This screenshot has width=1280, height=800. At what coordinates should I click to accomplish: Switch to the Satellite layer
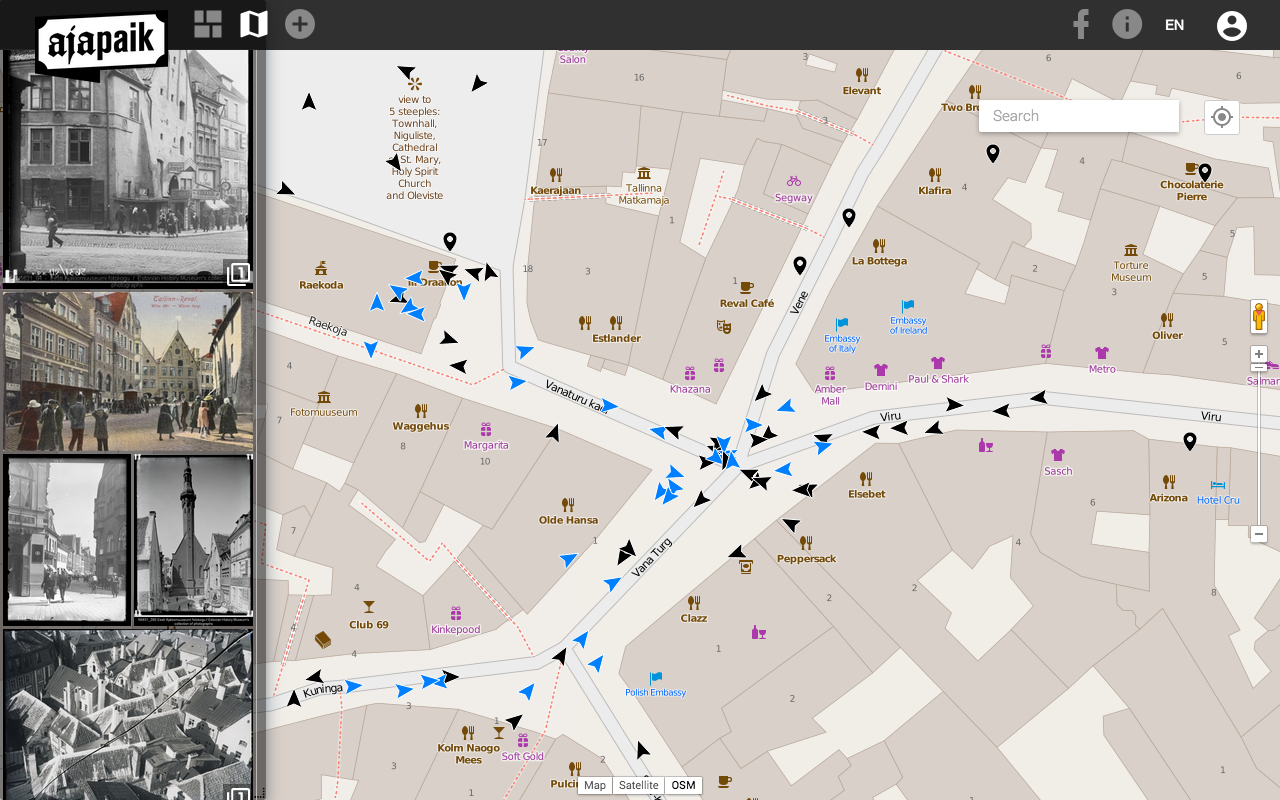(638, 785)
